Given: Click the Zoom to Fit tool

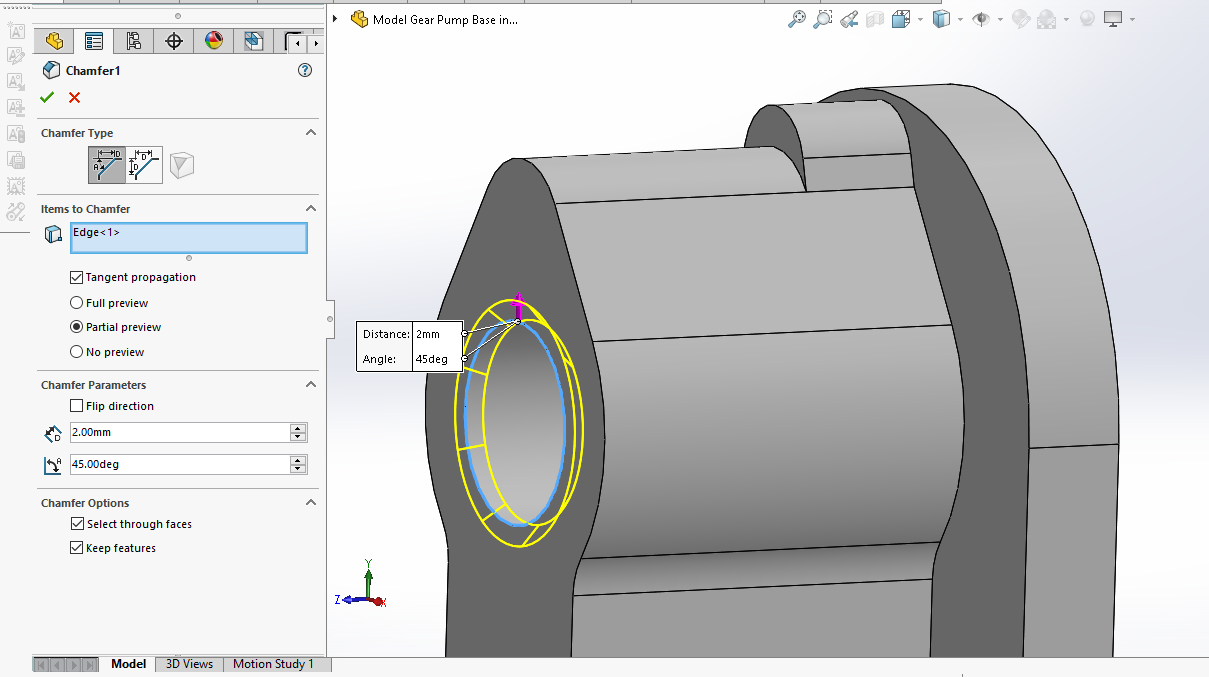Looking at the screenshot, I should tap(796, 19).
